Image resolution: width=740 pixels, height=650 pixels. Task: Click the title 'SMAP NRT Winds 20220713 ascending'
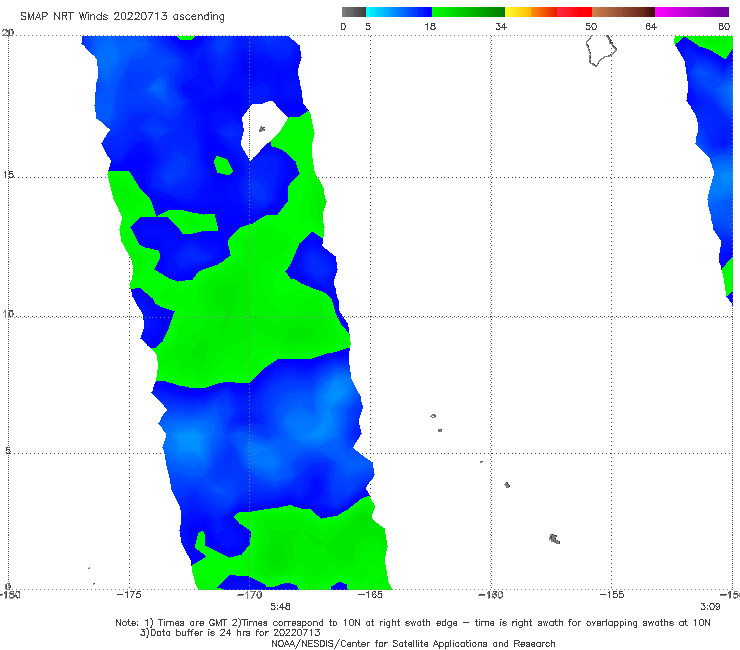tap(122, 16)
